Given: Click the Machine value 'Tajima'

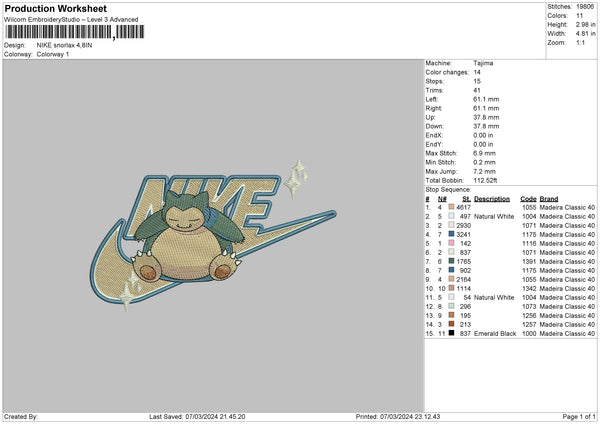Looking at the screenshot, I should click(483, 63).
